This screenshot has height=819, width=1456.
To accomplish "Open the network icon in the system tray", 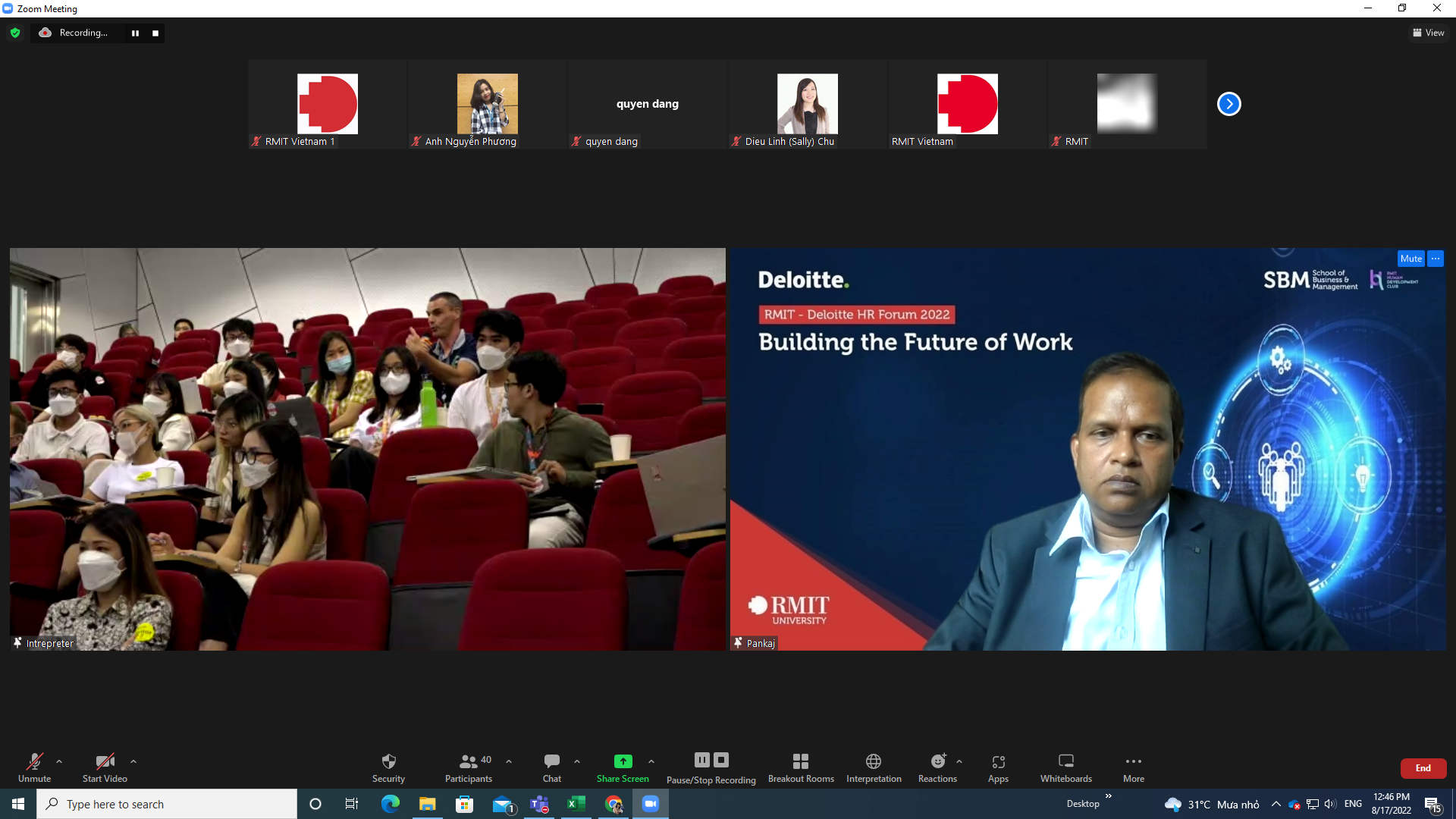I will 1313,804.
